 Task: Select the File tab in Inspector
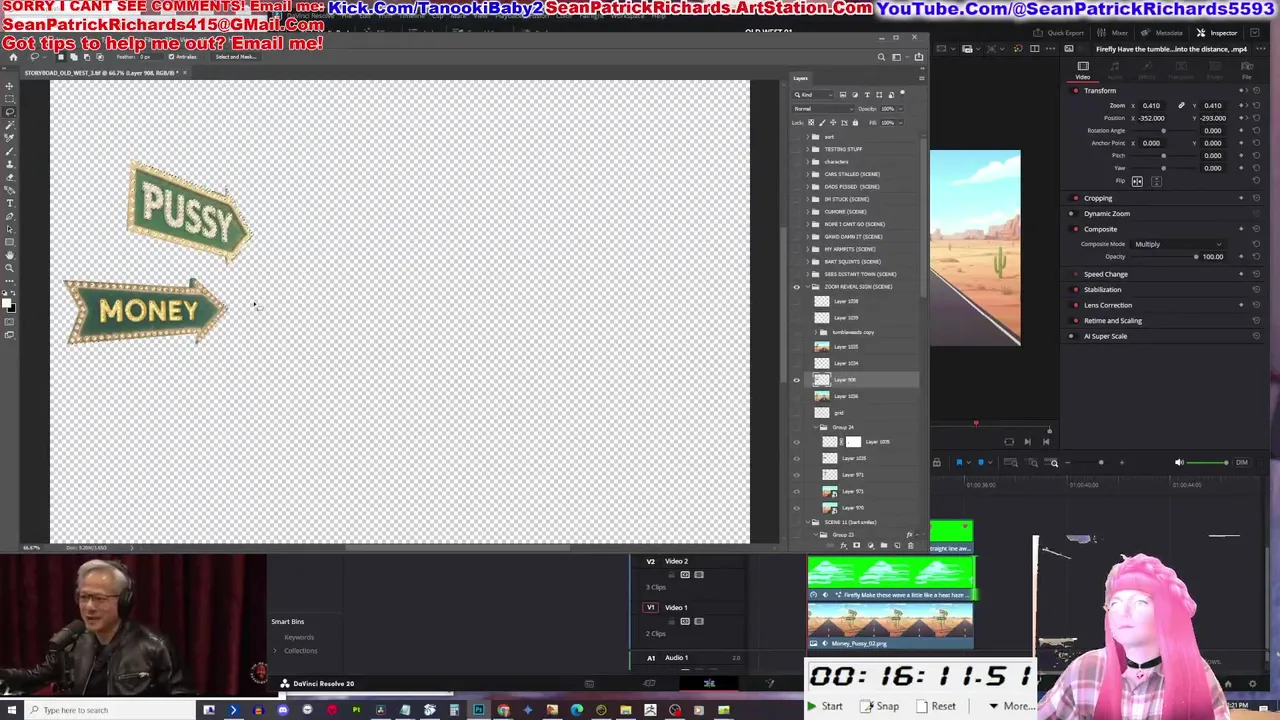click(x=1247, y=70)
